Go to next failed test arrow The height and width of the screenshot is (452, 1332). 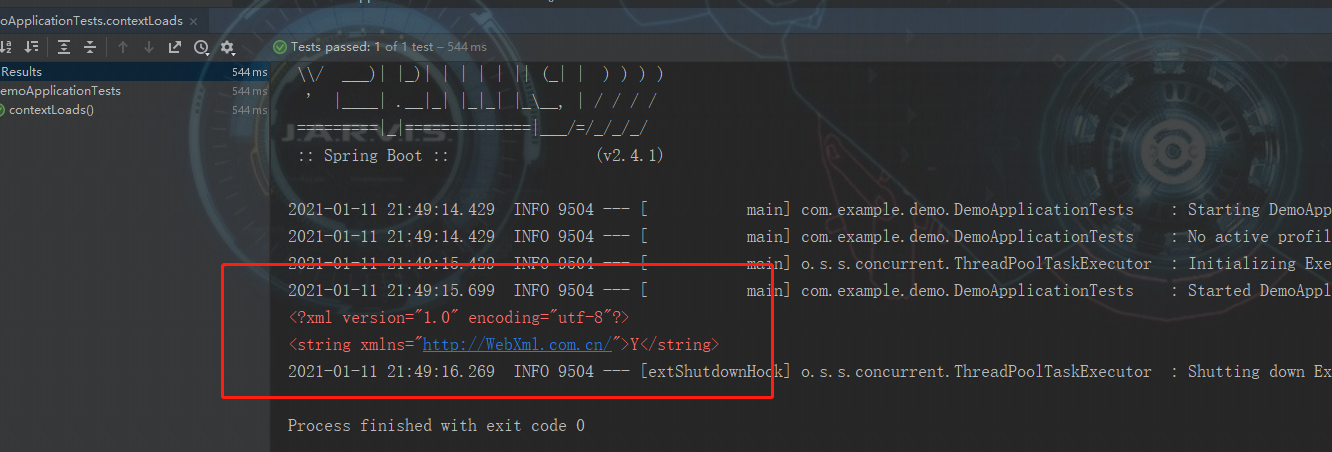[149, 47]
